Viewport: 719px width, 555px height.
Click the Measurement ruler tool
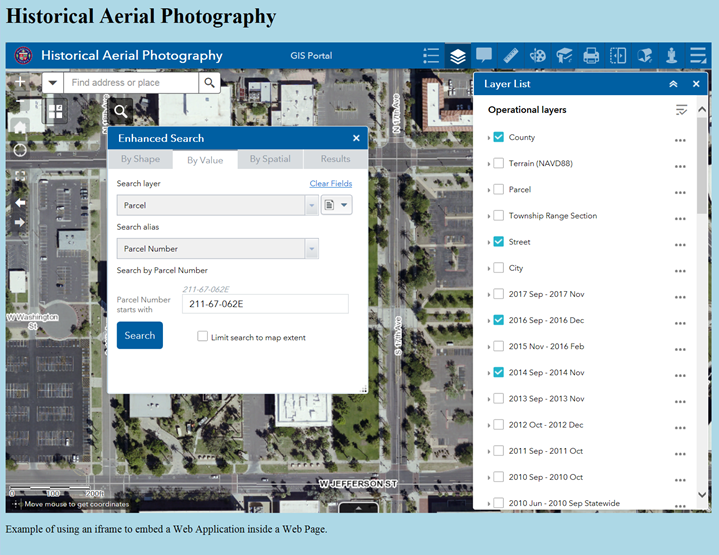click(511, 56)
